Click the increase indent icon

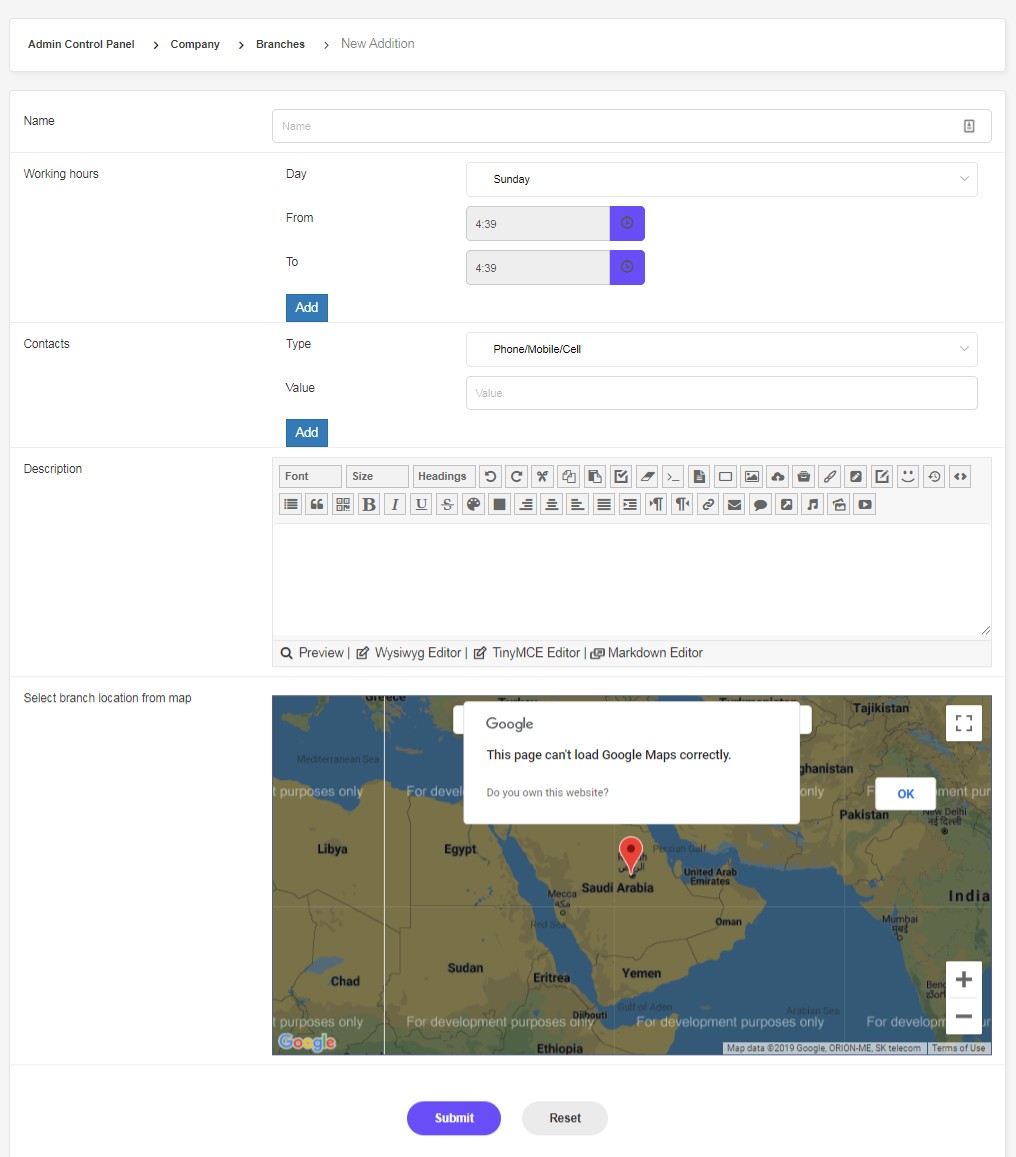[x=629, y=505]
